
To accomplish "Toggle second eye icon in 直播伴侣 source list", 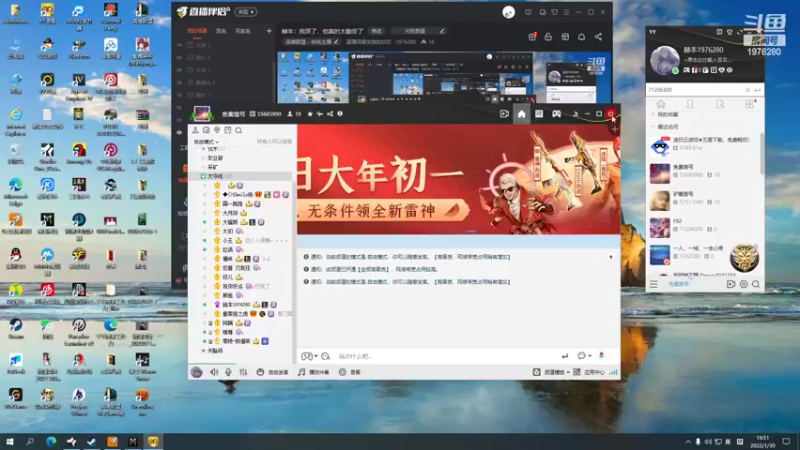I will pos(179,57).
